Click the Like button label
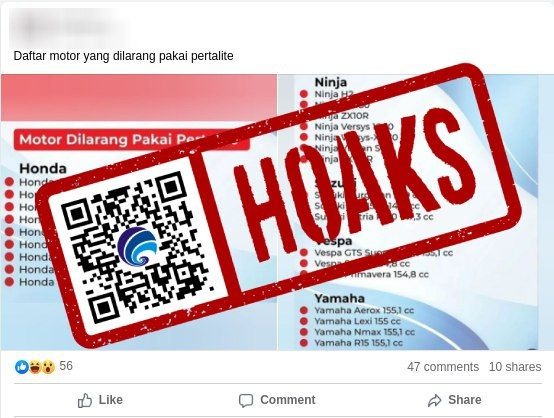554x418 pixels. (111, 400)
